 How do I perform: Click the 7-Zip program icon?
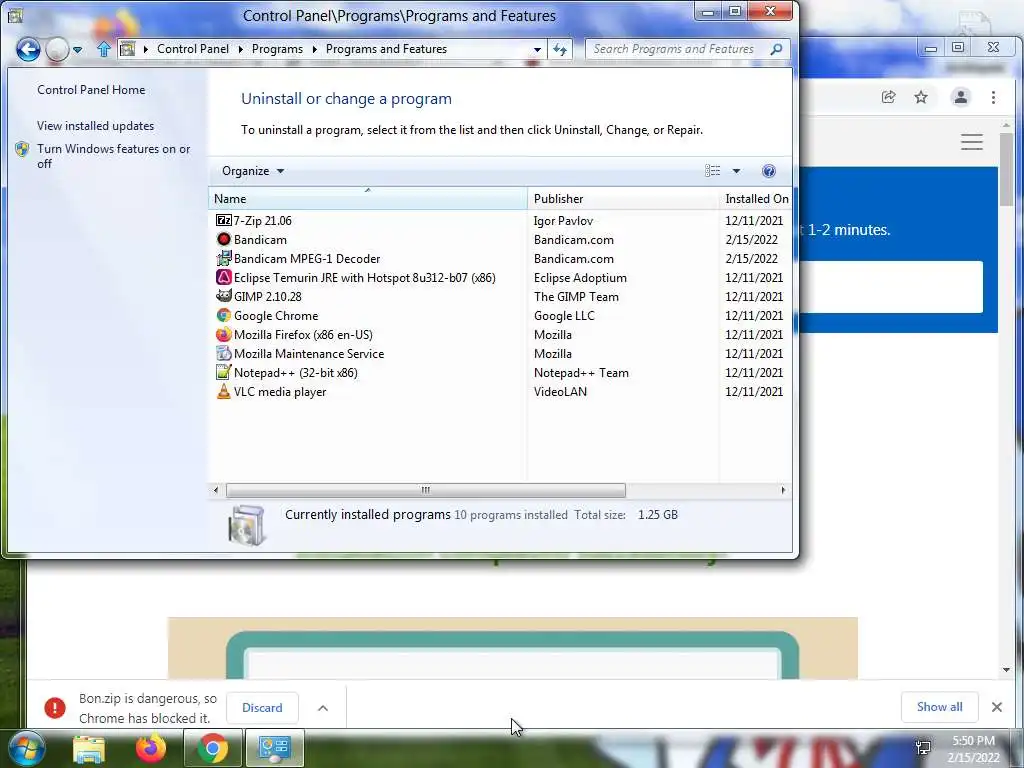click(x=223, y=220)
